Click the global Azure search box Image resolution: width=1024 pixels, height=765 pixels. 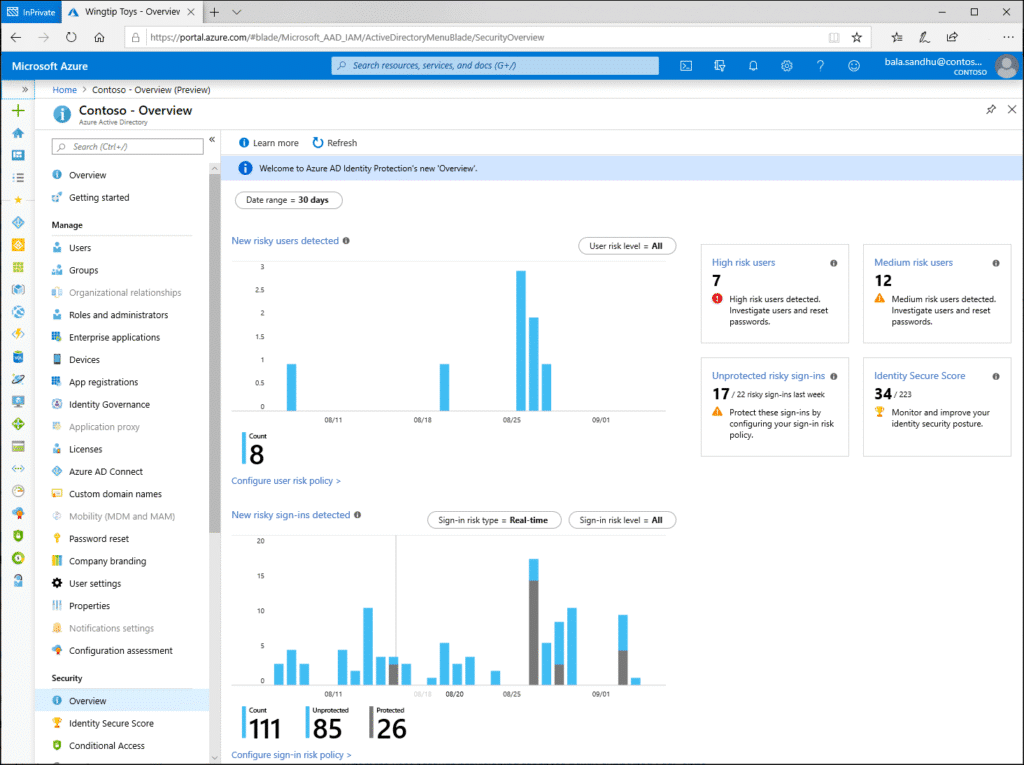click(x=495, y=65)
